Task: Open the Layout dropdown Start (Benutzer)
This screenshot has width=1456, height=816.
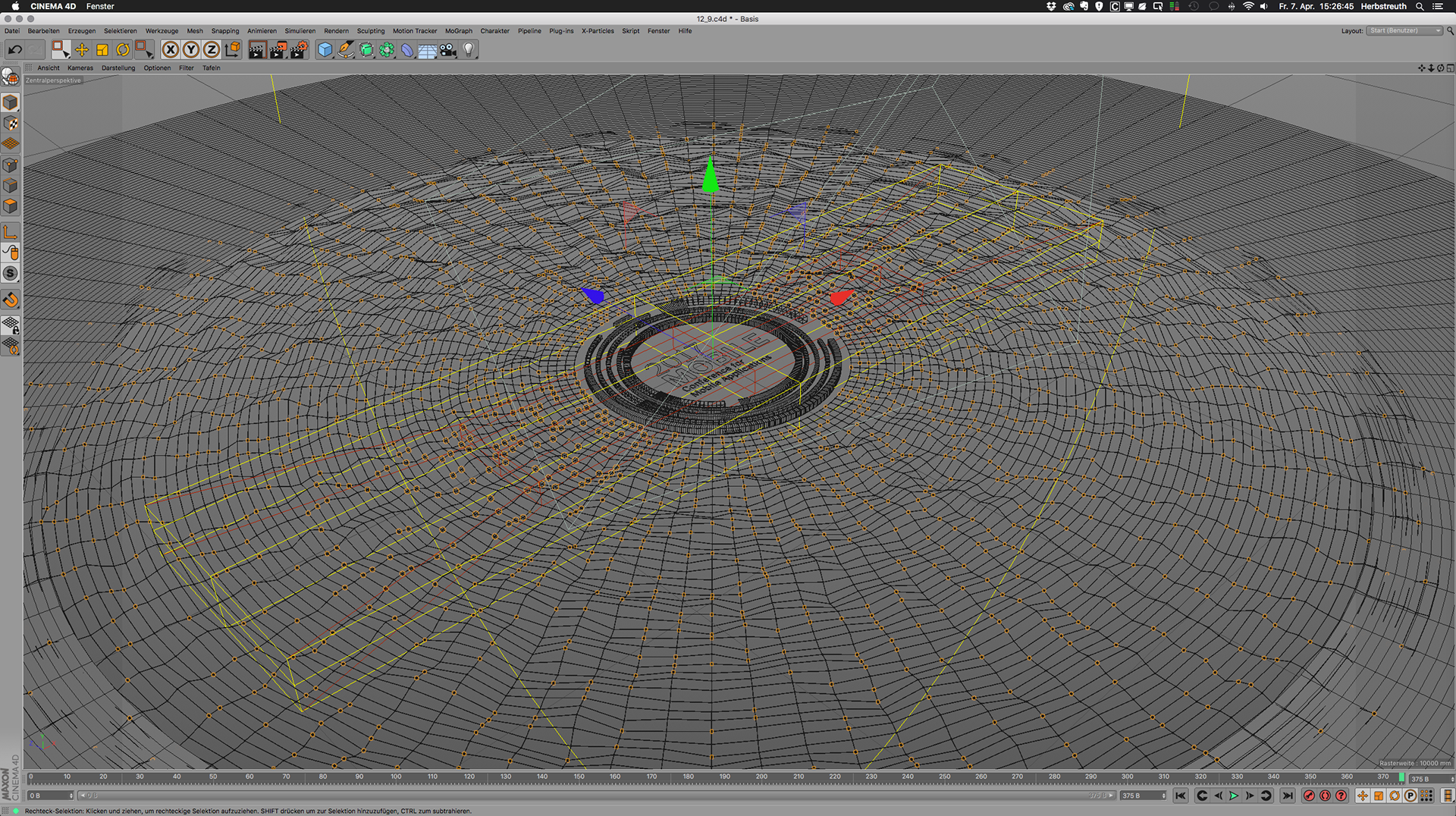Action: point(1404,31)
